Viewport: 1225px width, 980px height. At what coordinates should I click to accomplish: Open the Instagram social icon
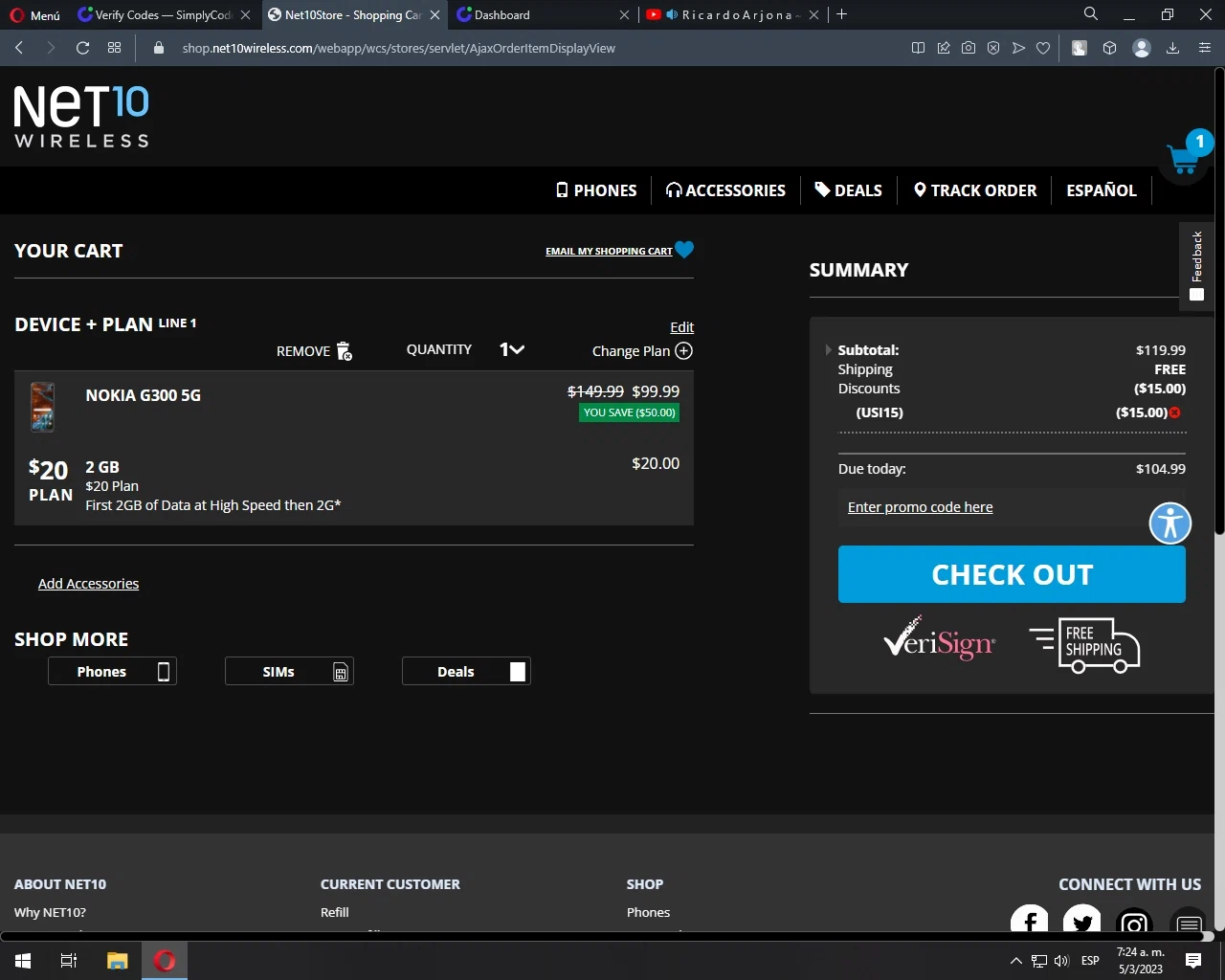click(1134, 921)
